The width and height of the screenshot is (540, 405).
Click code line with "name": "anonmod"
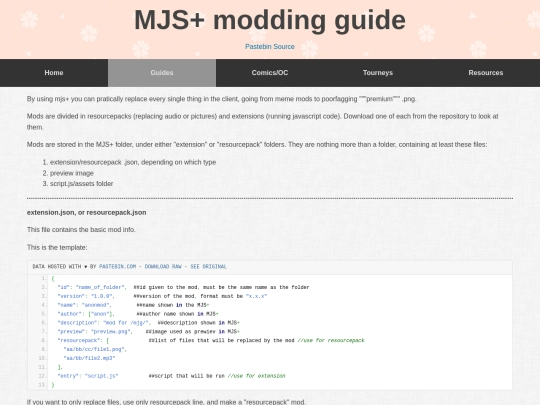pyautogui.click(x=133, y=305)
